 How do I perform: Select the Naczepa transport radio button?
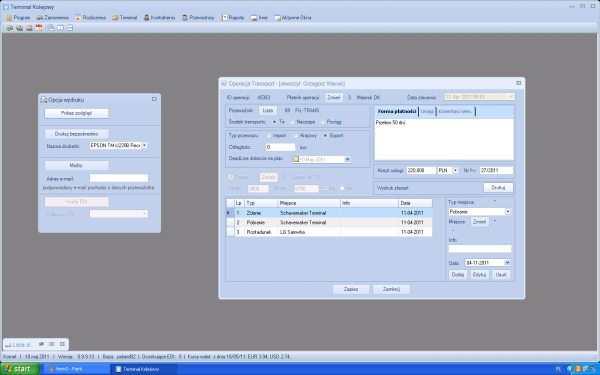point(292,122)
